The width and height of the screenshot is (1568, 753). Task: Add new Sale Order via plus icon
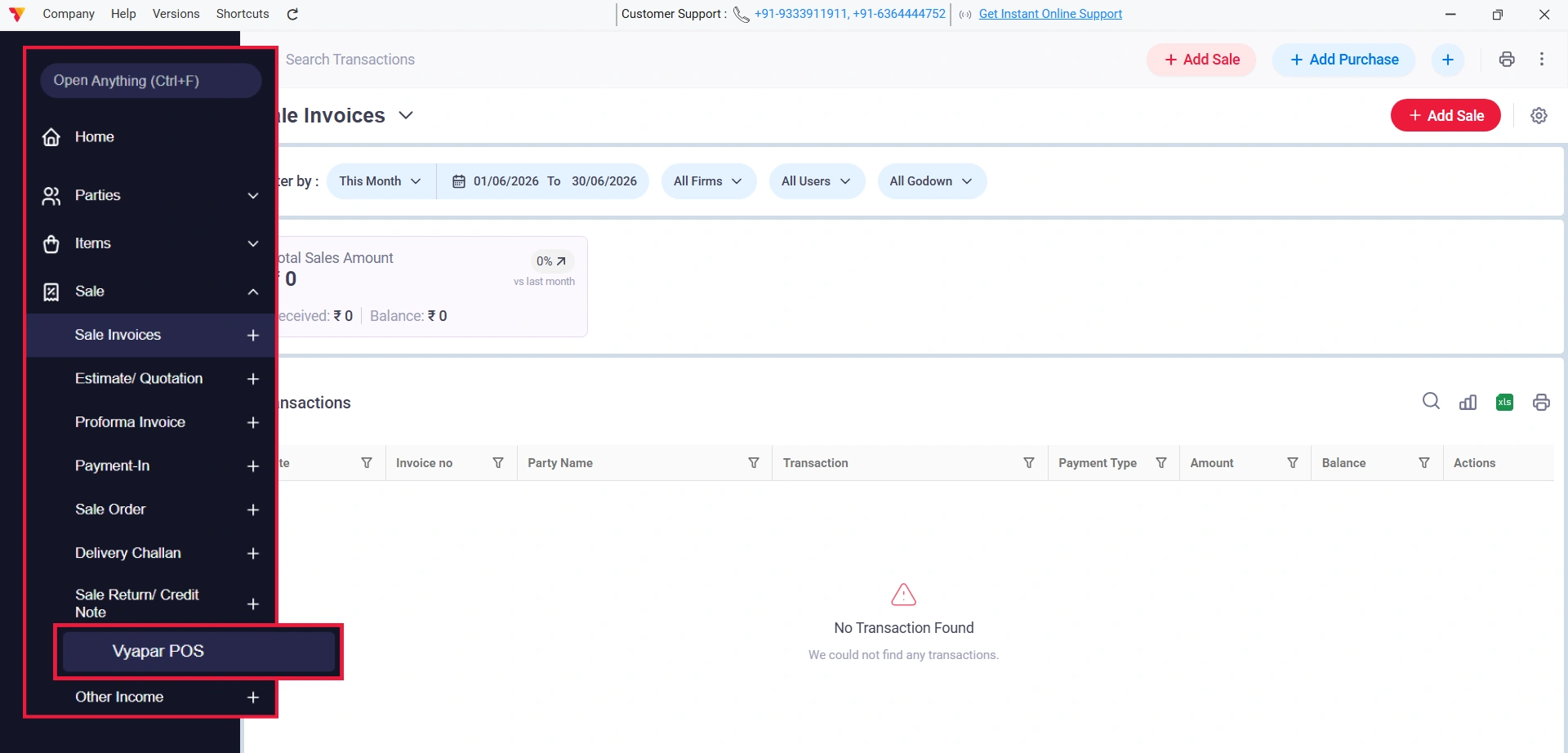[253, 510]
